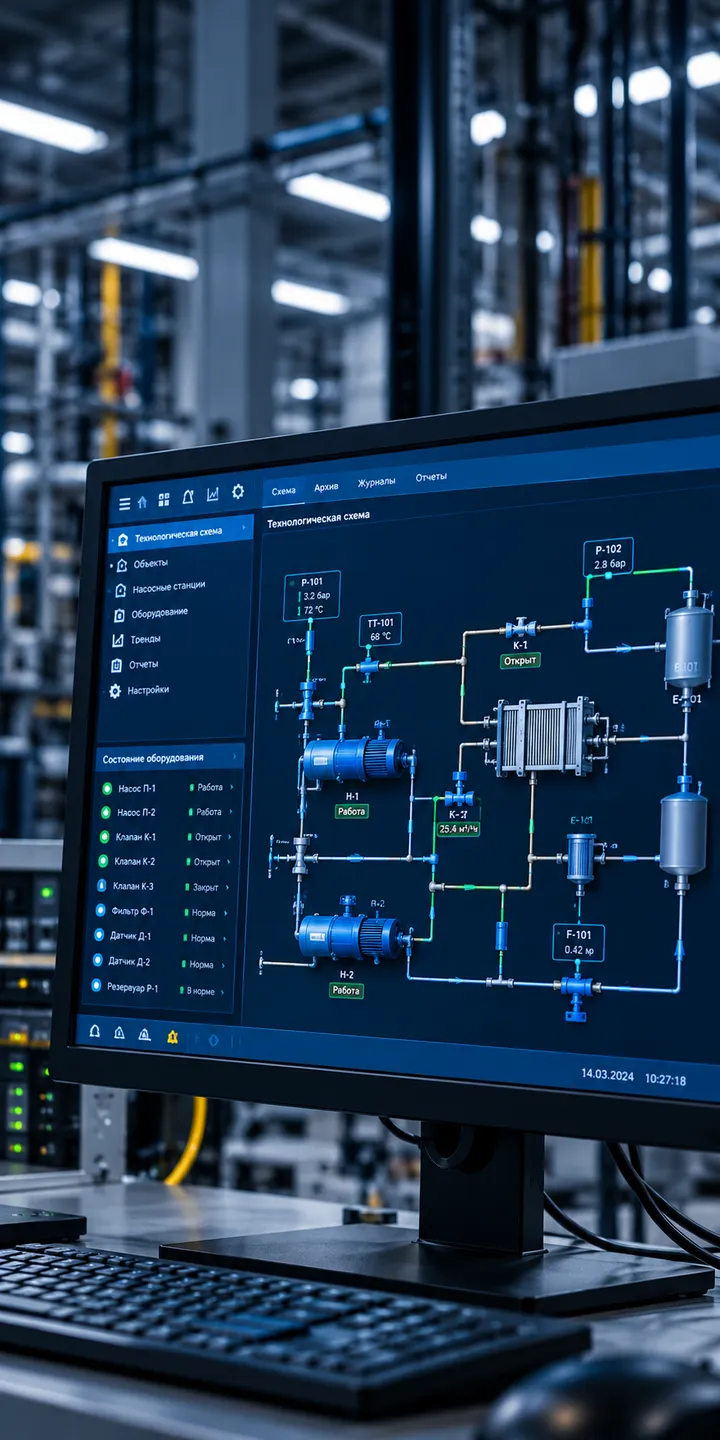The width and height of the screenshot is (720, 1440).
Task: Click the Насос Н-2 pump symbol
Action: (350, 936)
